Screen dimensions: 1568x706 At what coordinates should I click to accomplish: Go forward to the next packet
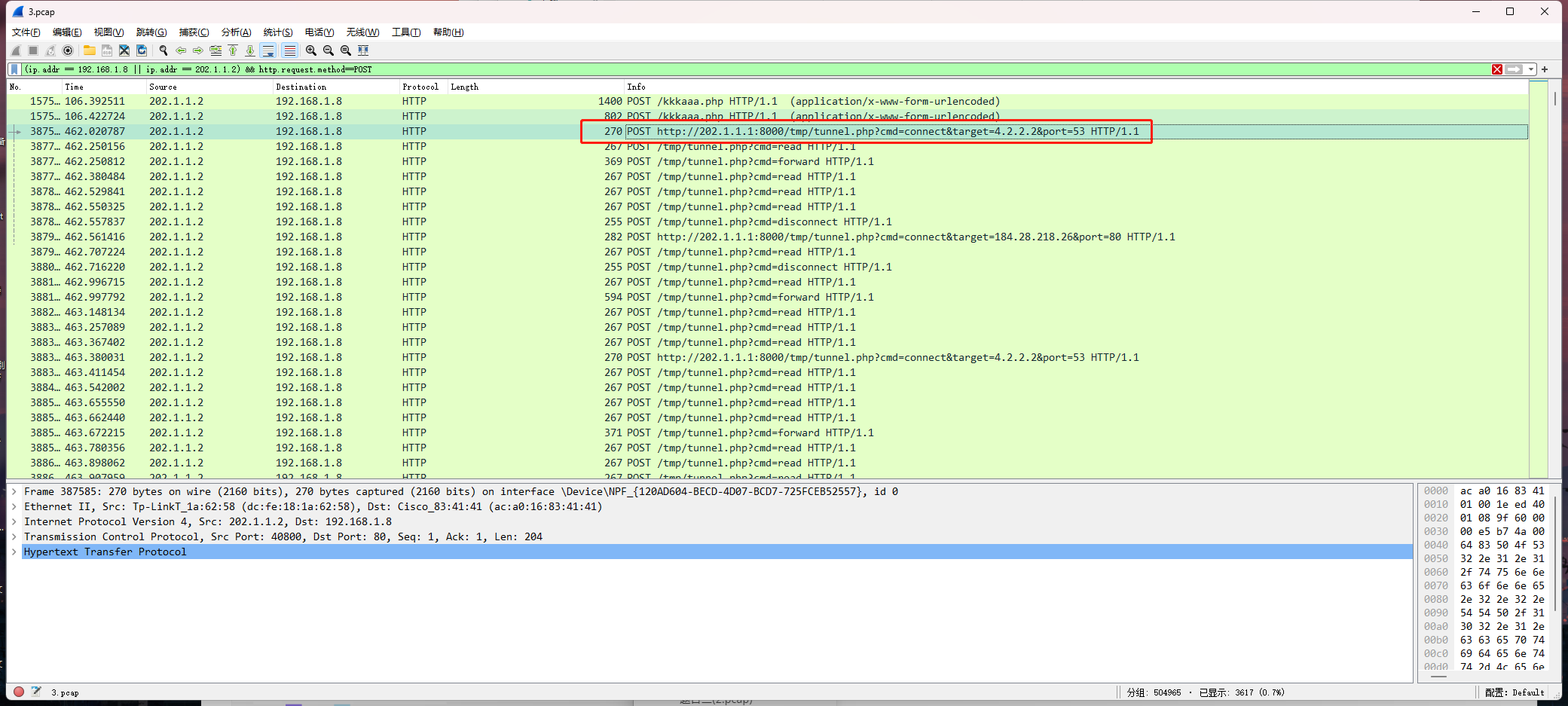198,50
